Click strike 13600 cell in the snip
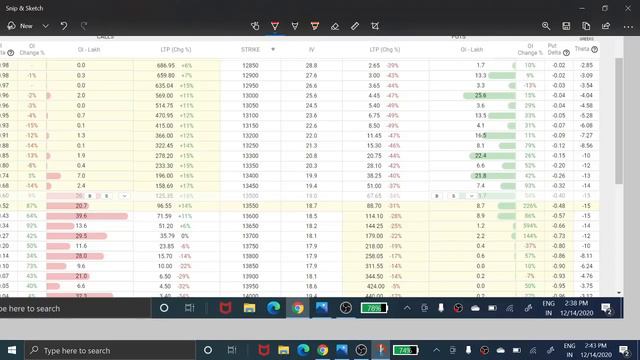The height and width of the screenshot is (360, 640). [x=250, y=216]
